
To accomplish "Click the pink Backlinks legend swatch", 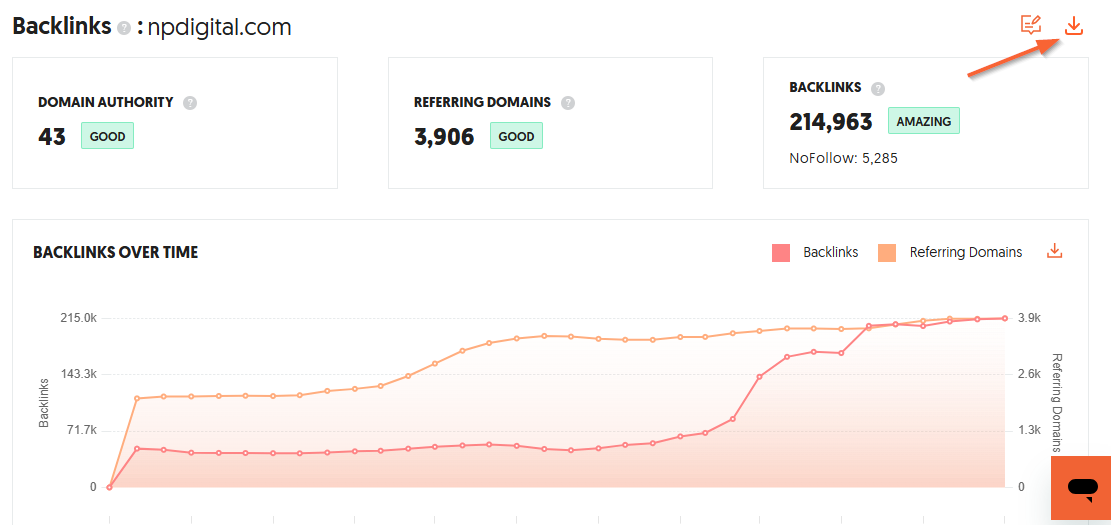I will [x=781, y=252].
